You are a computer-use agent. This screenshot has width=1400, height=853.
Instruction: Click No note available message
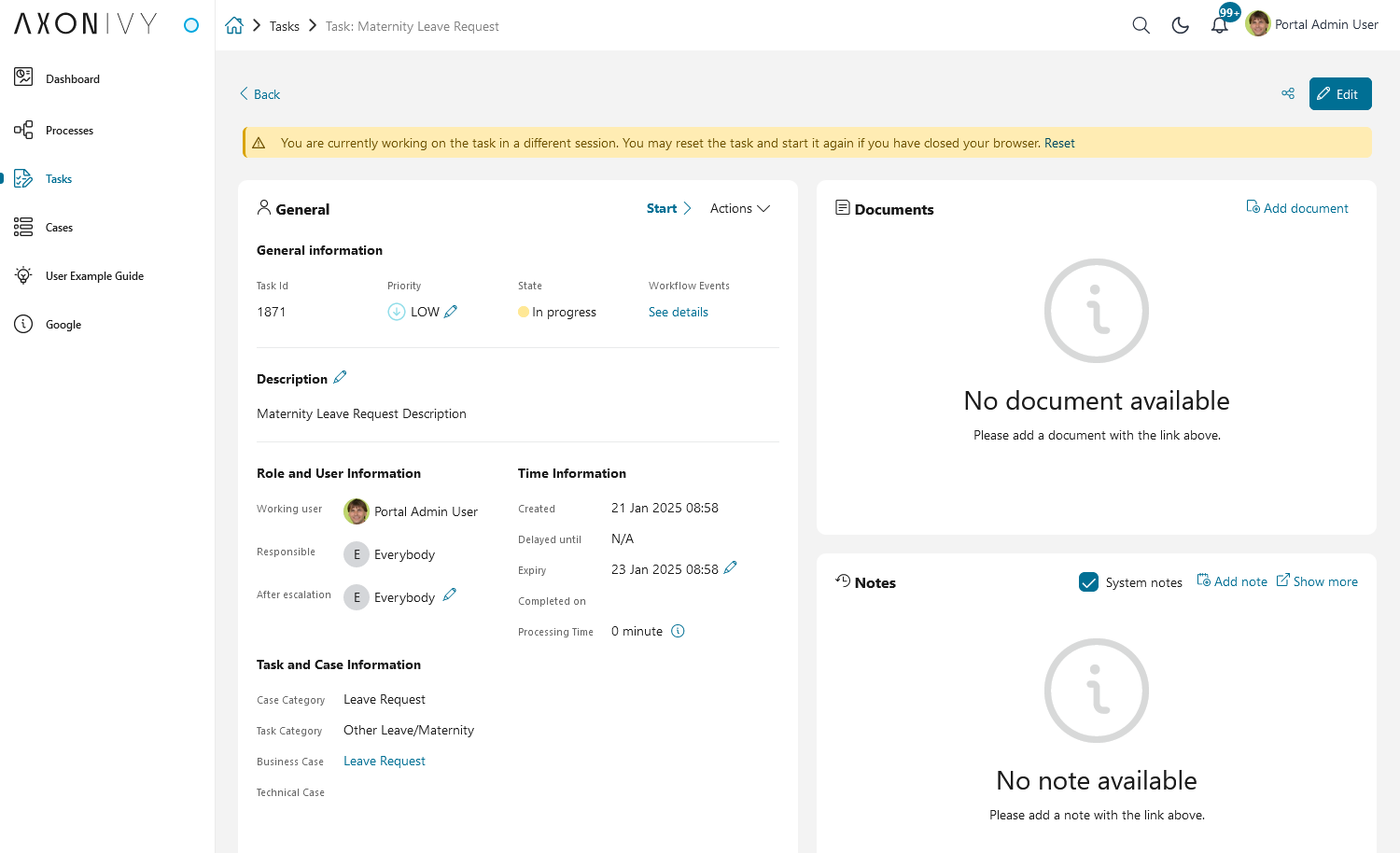click(x=1097, y=780)
